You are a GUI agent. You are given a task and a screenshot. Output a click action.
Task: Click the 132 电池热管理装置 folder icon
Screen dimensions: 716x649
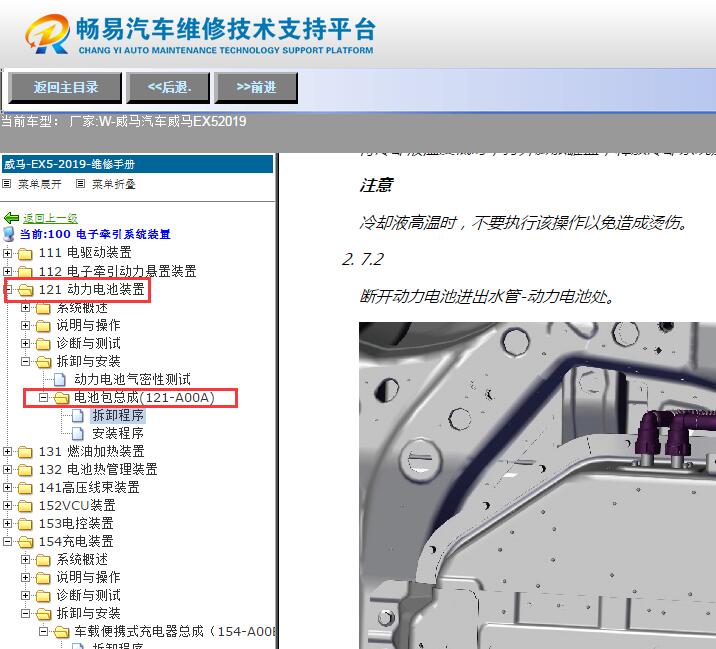point(25,470)
